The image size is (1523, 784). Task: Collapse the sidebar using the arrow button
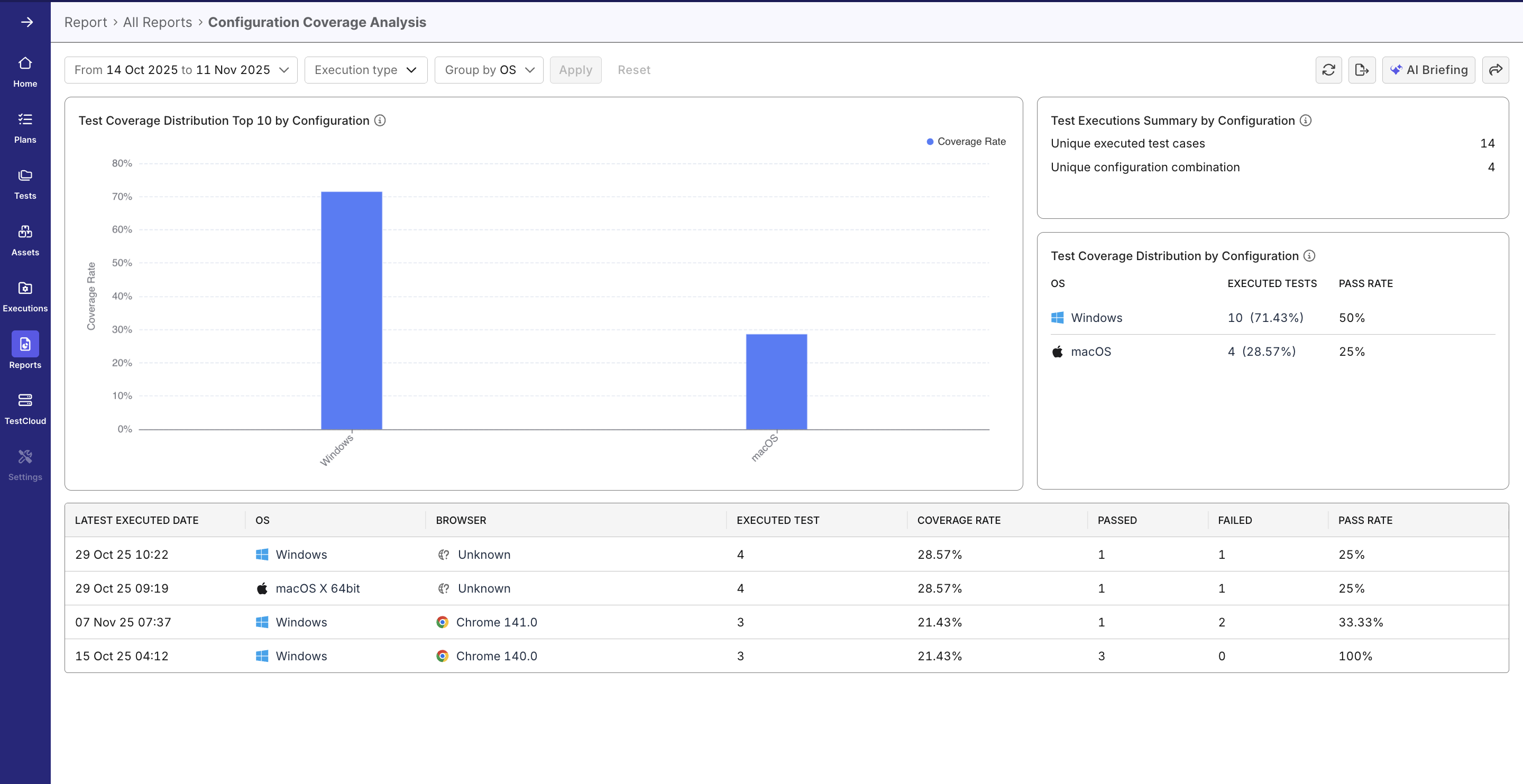[27, 22]
